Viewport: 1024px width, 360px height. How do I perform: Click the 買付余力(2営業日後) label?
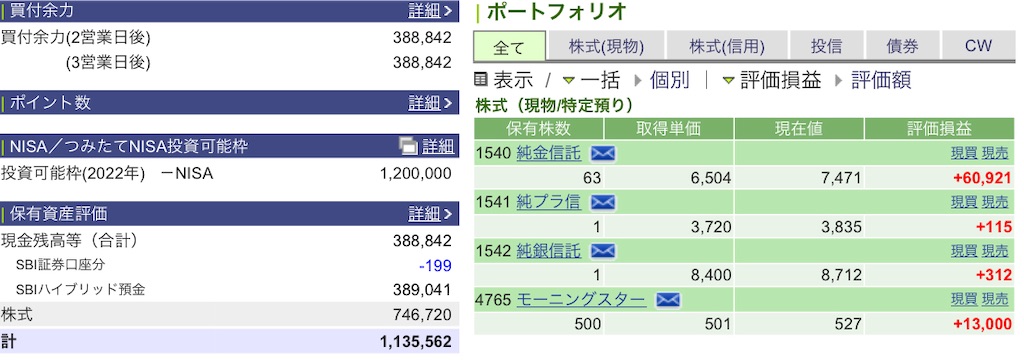click(x=76, y=38)
